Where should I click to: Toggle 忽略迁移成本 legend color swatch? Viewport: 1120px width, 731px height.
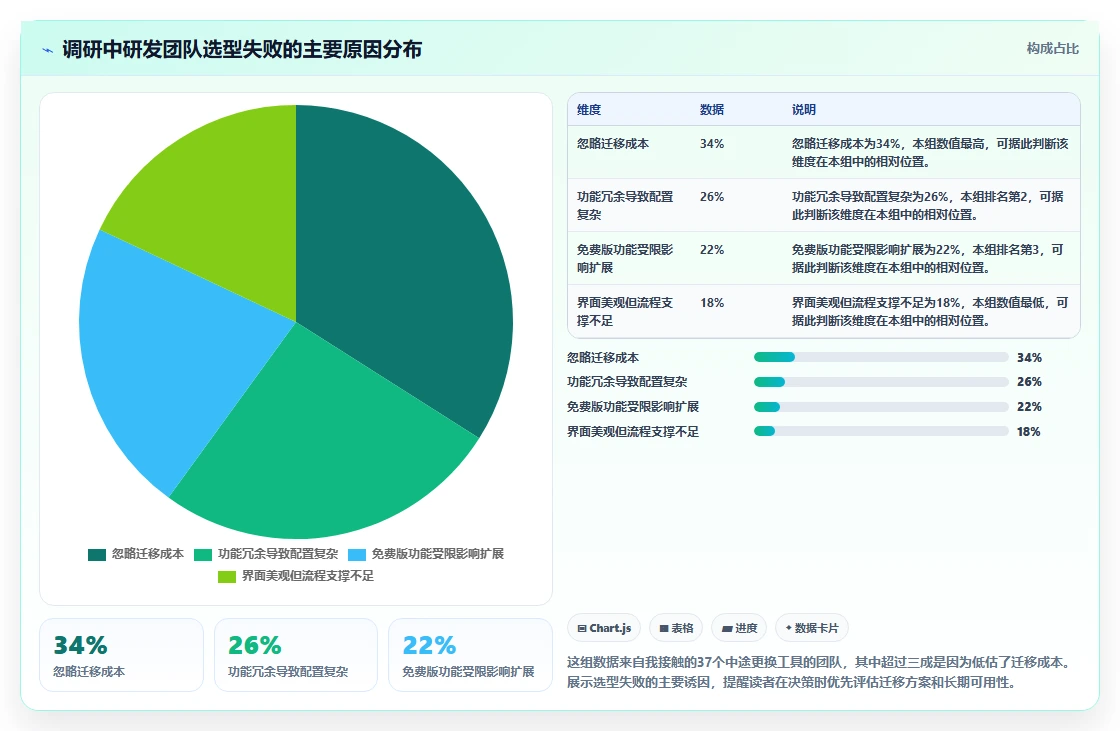point(96,555)
